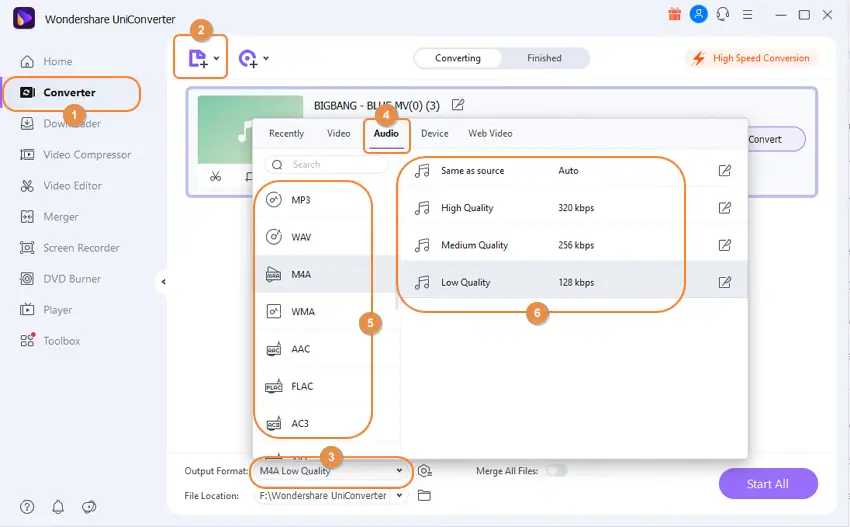Image resolution: width=850 pixels, height=527 pixels.
Task: Click the Start All button
Action: [768, 484]
